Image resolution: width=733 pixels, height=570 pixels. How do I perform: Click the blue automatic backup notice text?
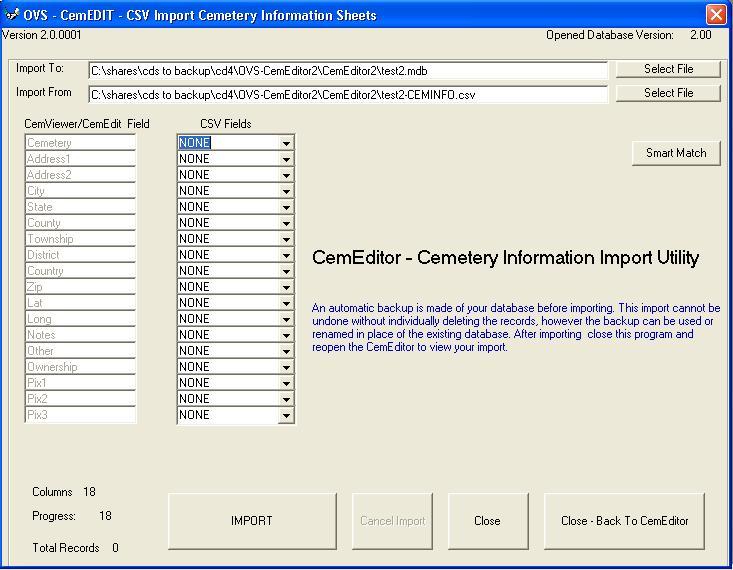(516, 327)
